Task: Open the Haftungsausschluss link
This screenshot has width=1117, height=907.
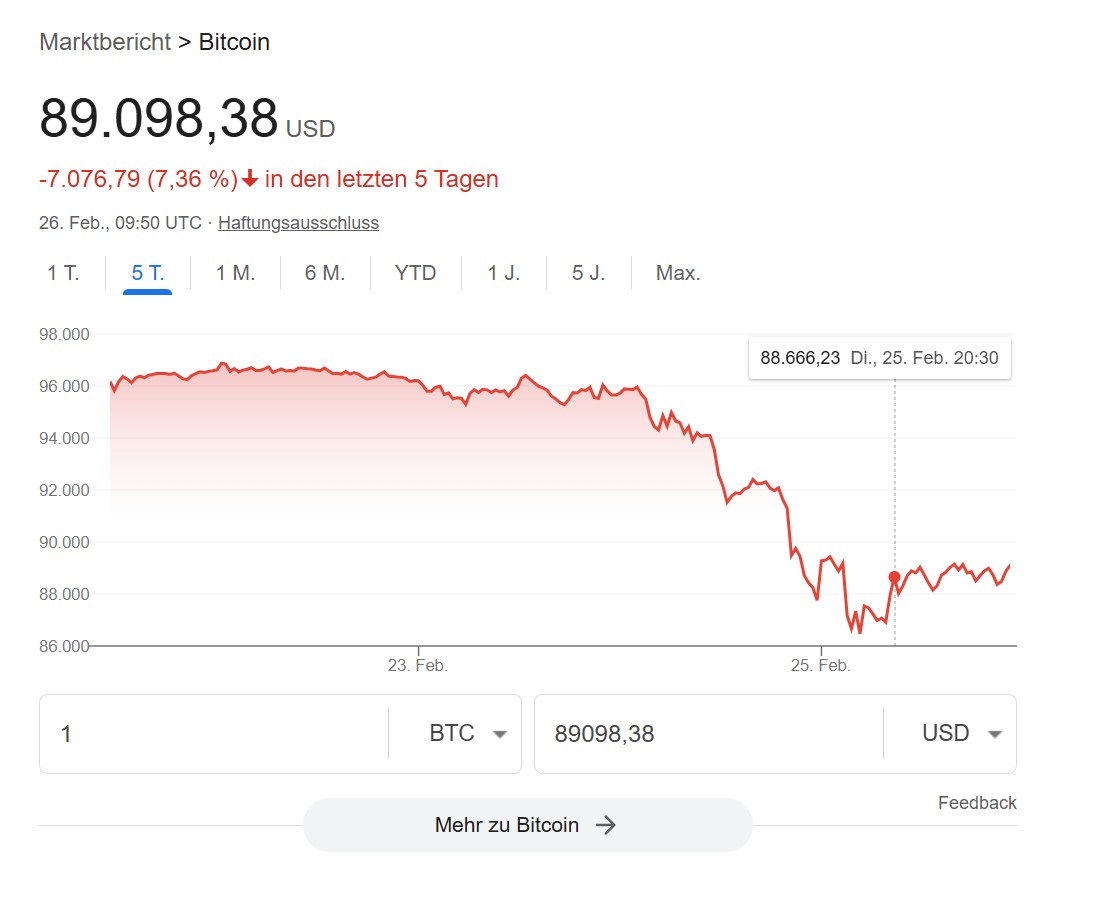Action: click(x=298, y=223)
